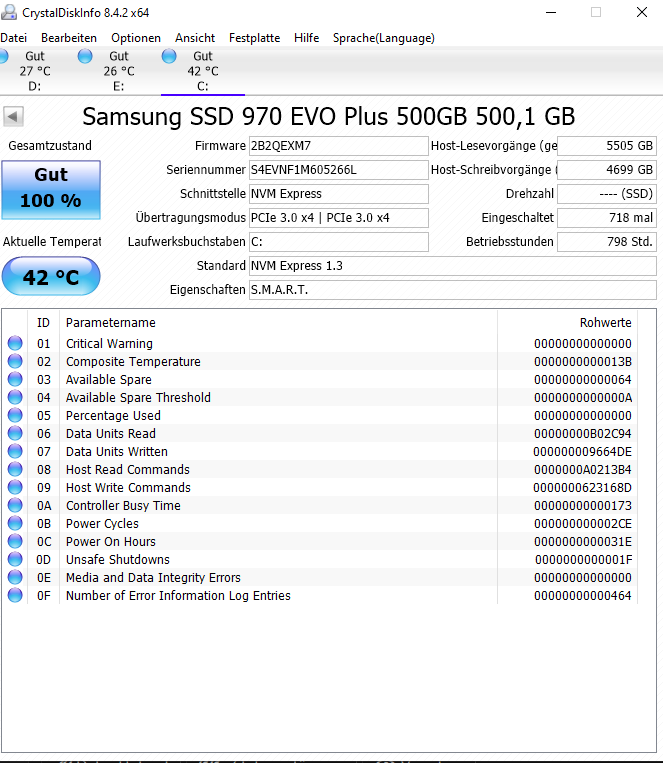Image resolution: width=663 pixels, height=763 pixels.
Task: Open the Optionen menu
Action: 136,38
